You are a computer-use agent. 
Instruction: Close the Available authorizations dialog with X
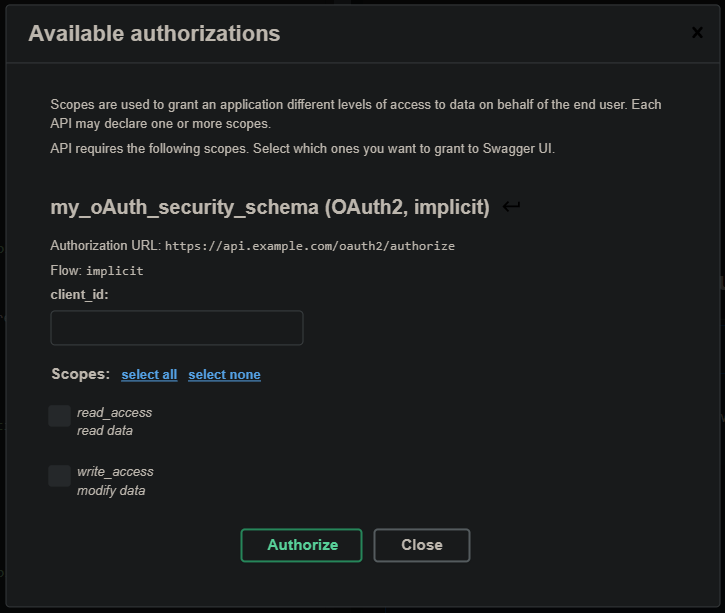point(697,33)
